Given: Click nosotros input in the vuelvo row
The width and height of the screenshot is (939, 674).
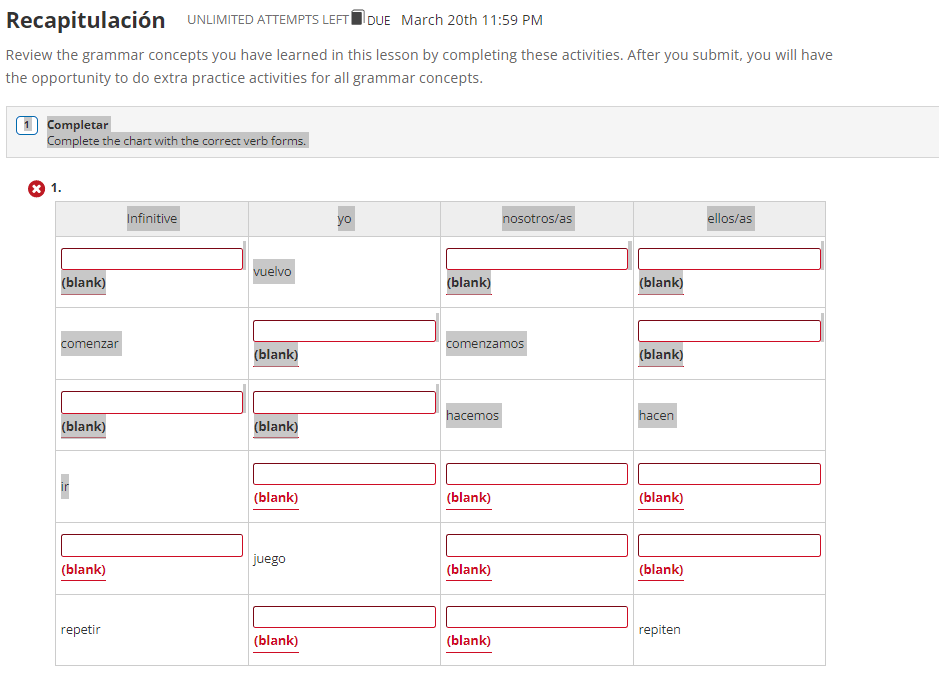Looking at the screenshot, I should coord(537,259).
